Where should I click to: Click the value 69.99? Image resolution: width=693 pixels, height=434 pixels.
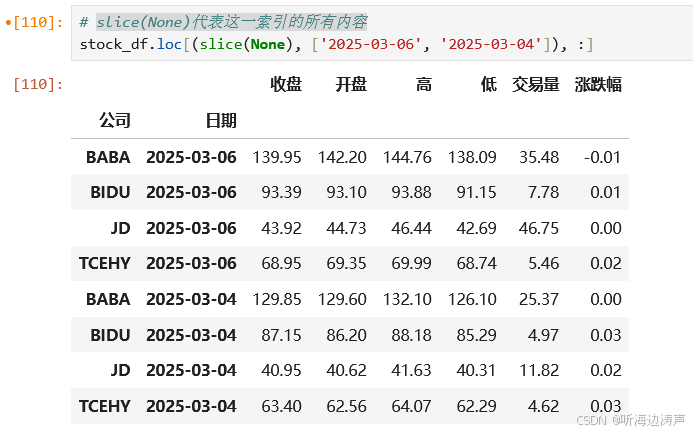click(x=411, y=263)
